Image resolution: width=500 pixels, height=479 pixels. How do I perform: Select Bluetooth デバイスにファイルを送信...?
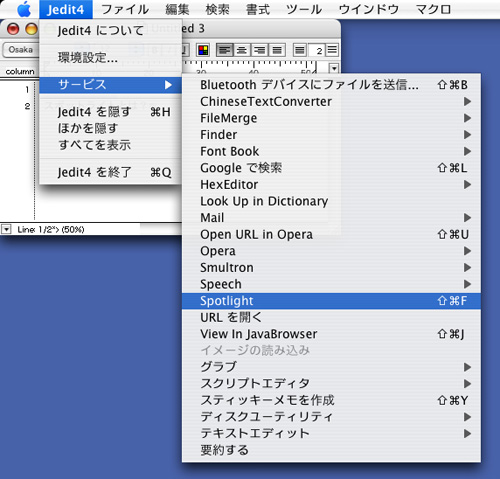coord(331,85)
